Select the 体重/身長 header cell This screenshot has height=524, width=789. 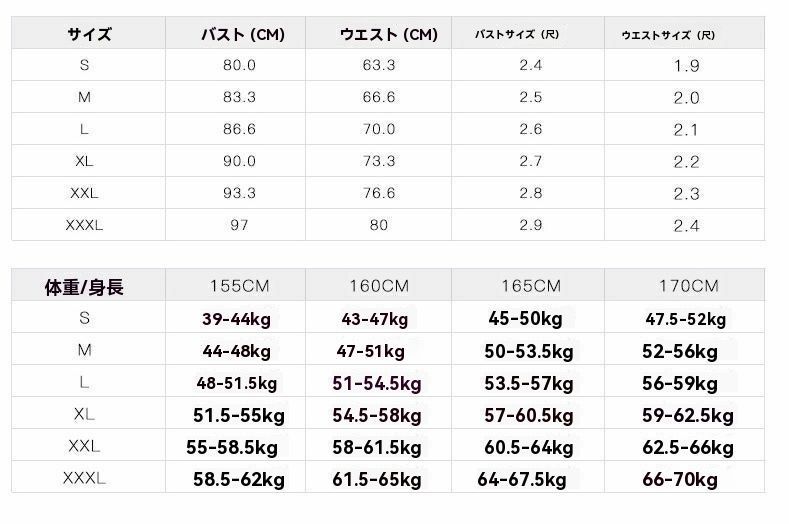(x=84, y=287)
